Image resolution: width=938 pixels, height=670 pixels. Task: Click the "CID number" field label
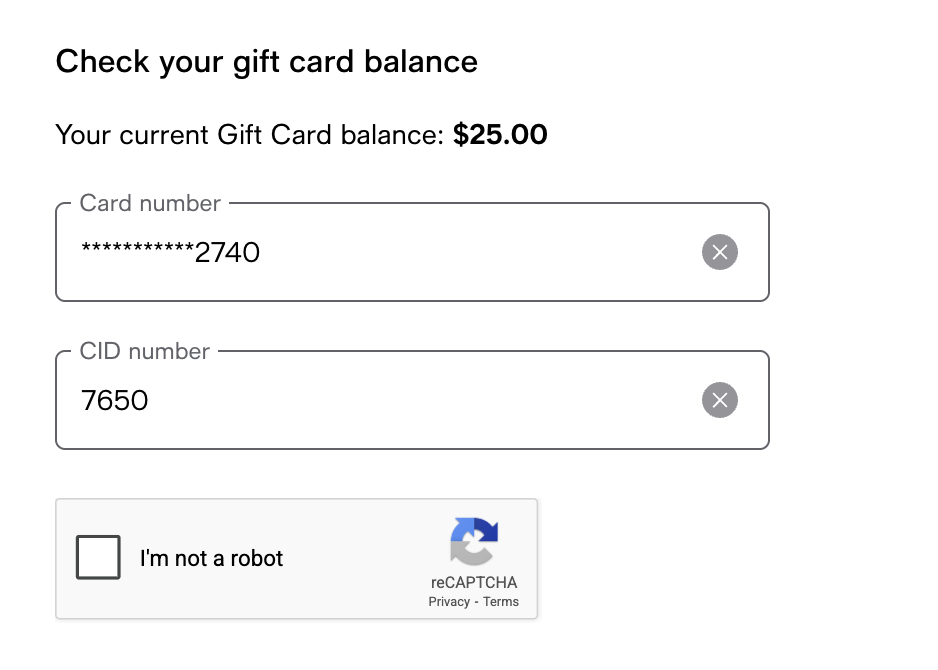tap(145, 352)
